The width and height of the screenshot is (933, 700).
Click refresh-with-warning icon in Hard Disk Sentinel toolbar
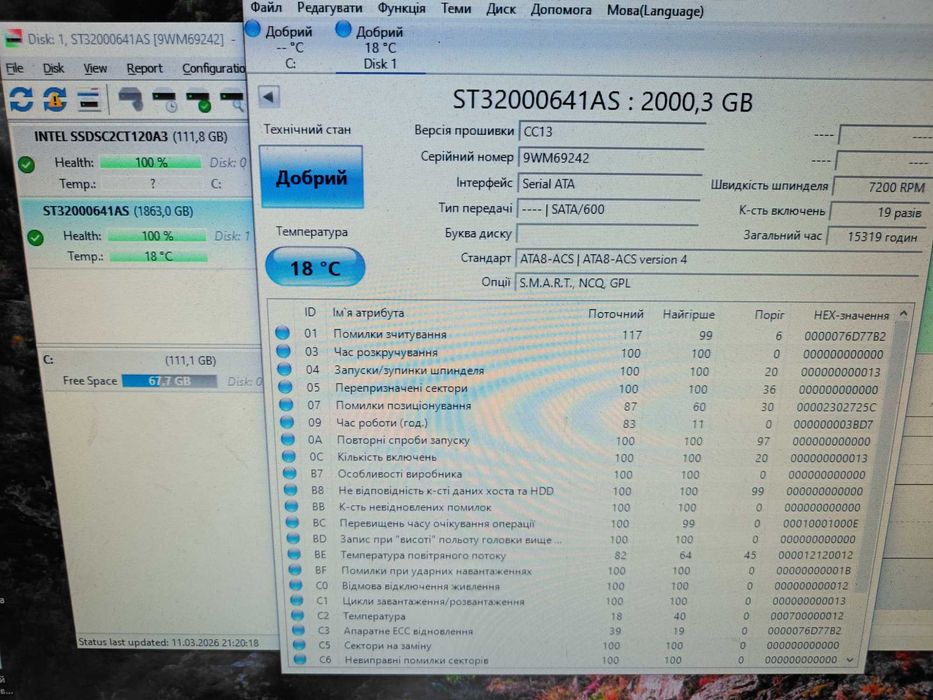point(55,99)
